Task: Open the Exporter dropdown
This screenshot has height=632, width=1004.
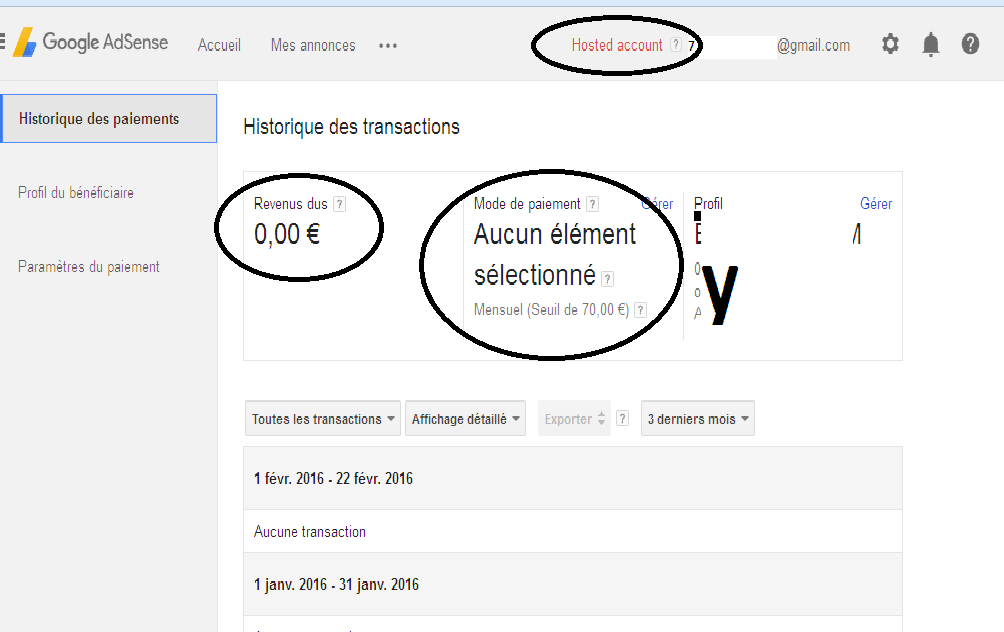Action: coord(574,419)
